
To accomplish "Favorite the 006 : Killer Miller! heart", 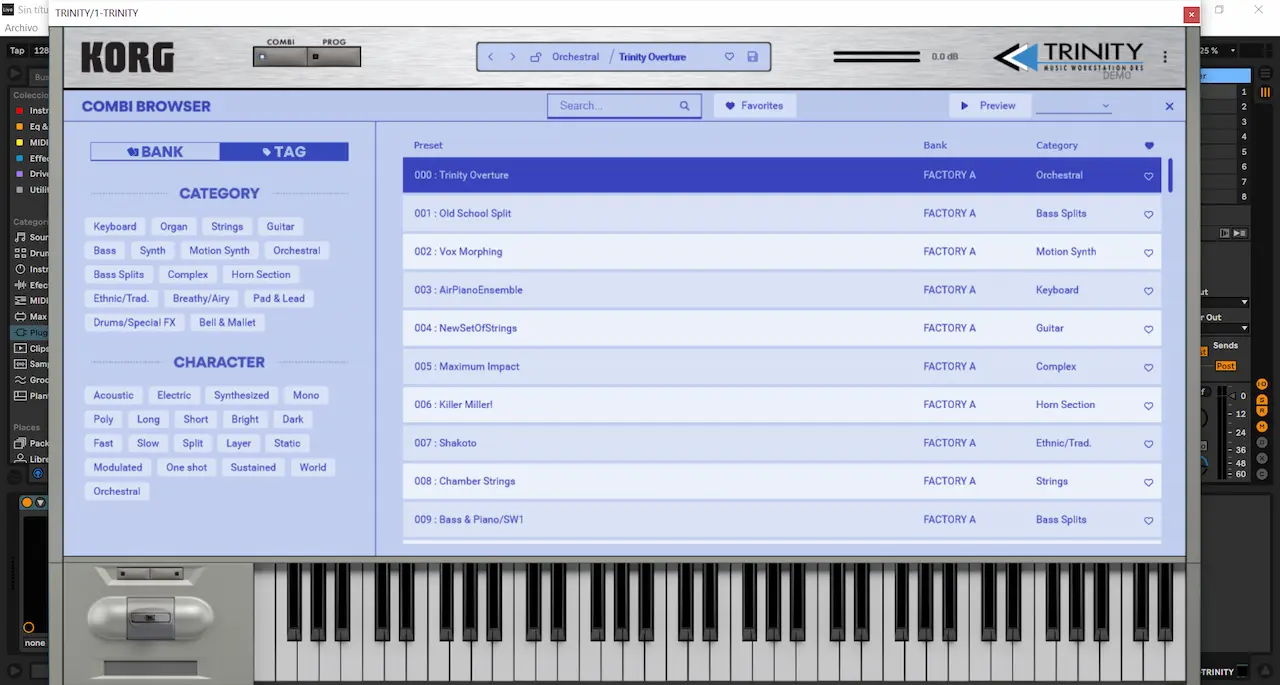I will point(1148,406).
